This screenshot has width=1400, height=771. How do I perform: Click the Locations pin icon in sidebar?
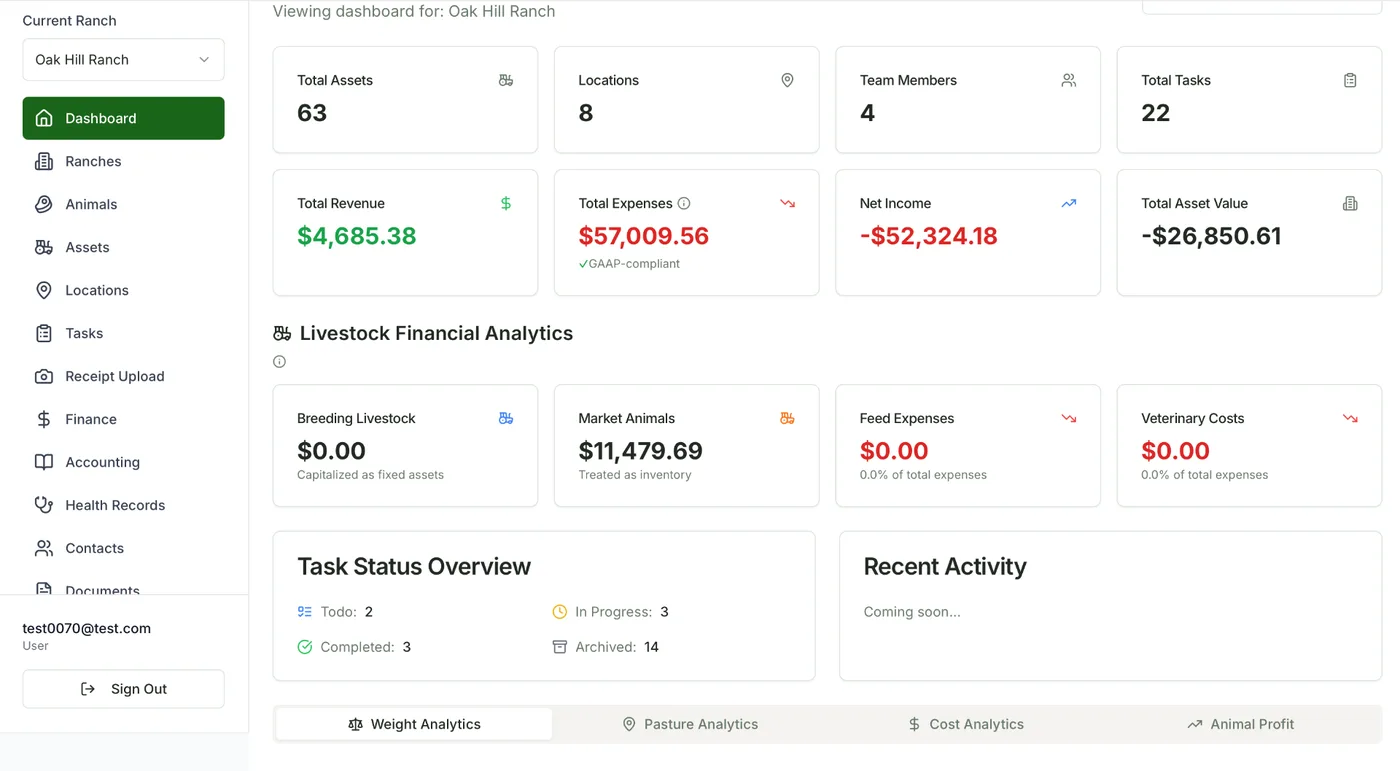44,290
